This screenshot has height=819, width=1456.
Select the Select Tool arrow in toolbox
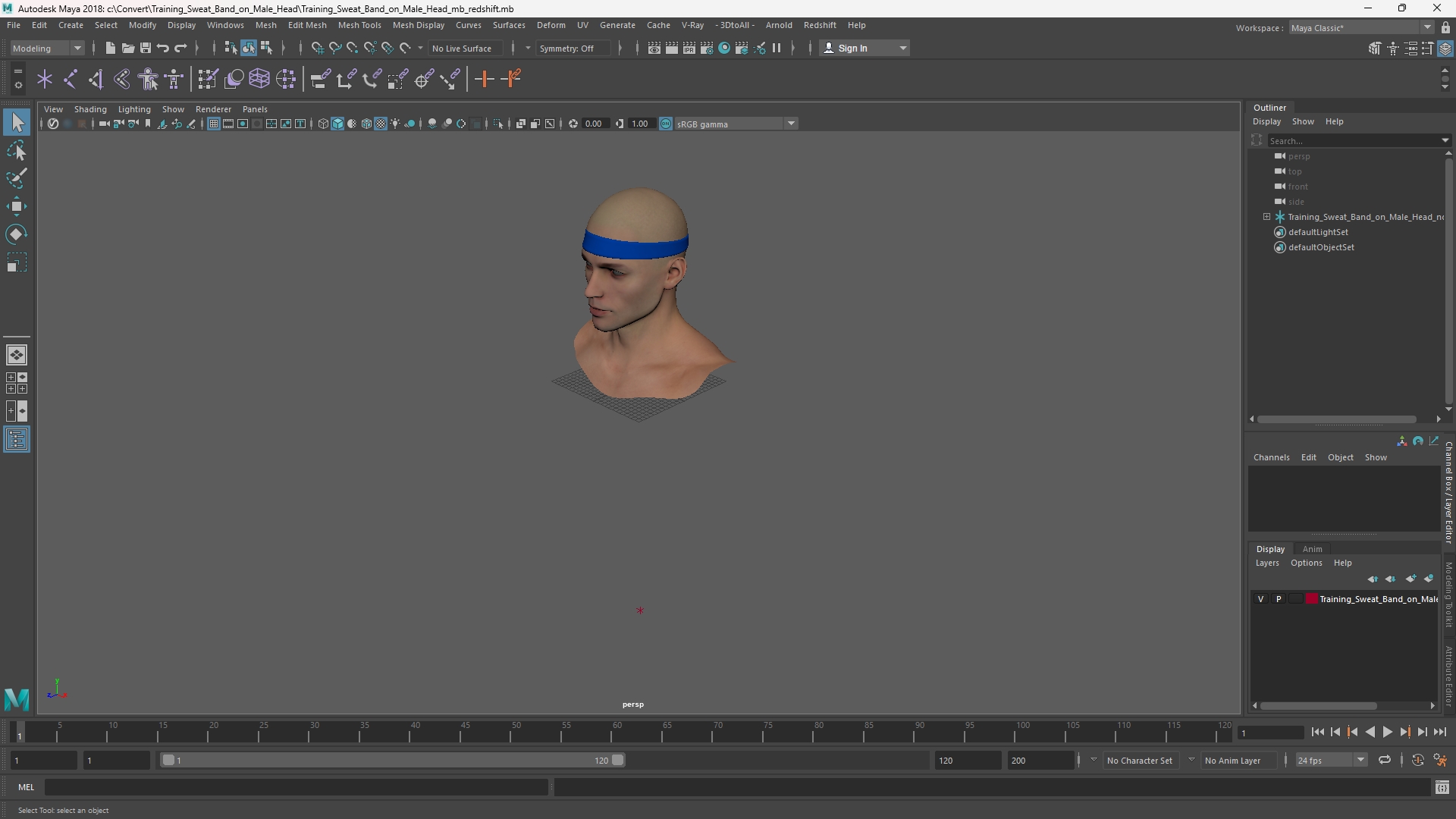[x=17, y=122]
